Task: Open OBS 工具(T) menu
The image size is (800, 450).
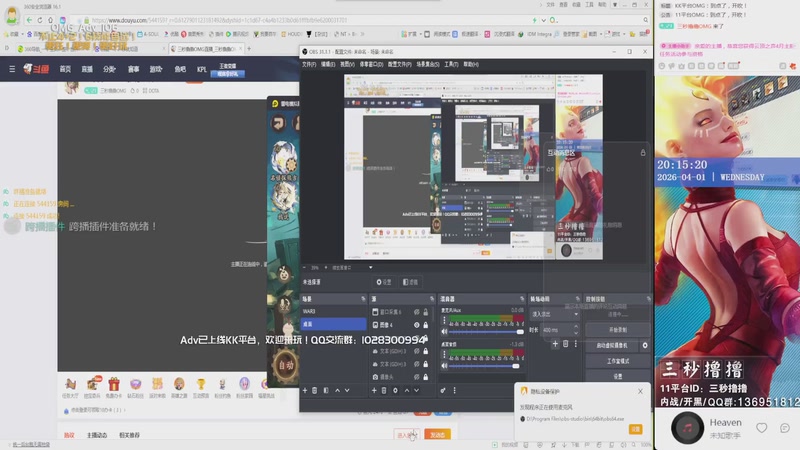Action: [x=451, y=65]
